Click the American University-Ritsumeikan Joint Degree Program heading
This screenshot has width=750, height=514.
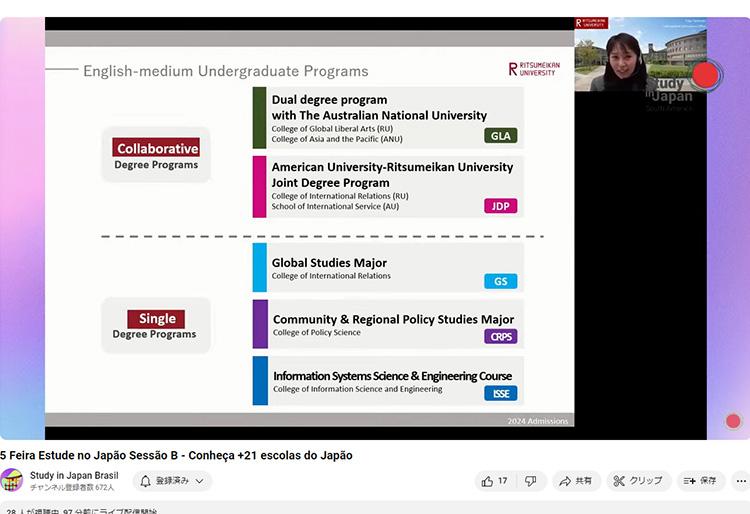pyautogui.click(x=392, y=175)
